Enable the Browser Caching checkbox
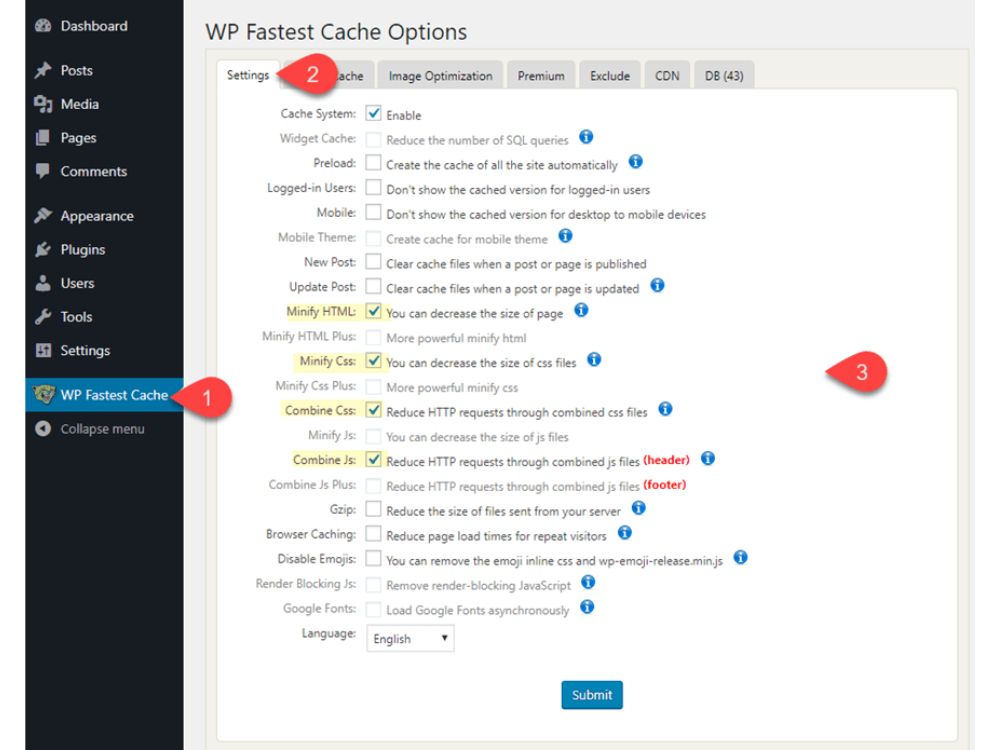 tap(374, 534)
